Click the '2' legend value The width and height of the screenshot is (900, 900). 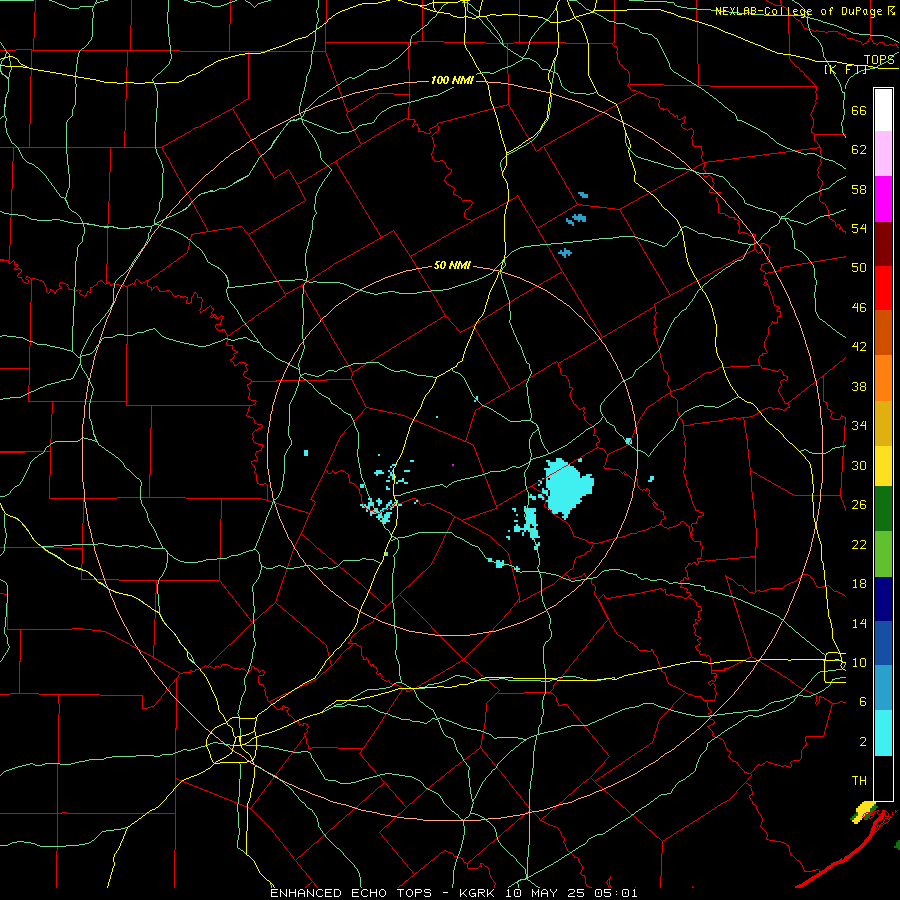pos(863,742)
